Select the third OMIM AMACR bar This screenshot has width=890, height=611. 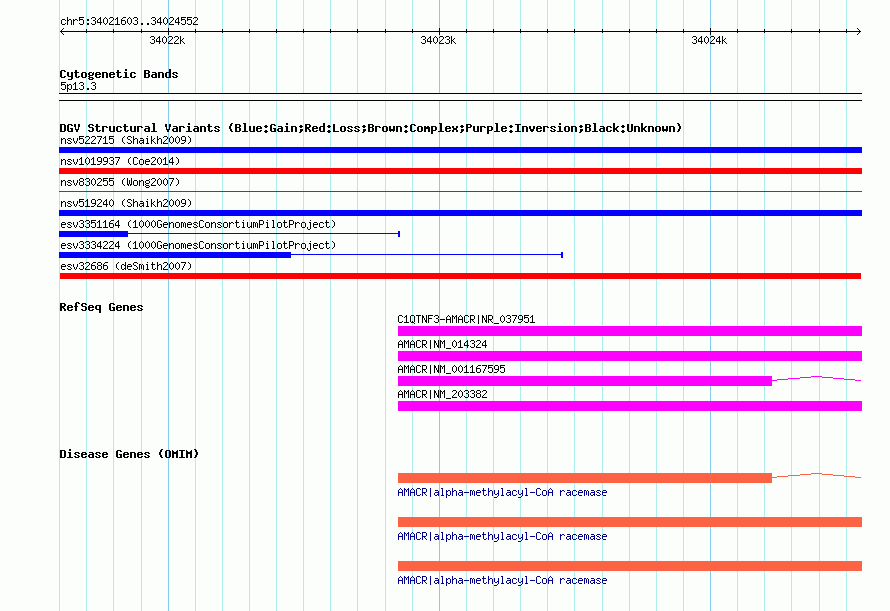click(x=630, y=566)
